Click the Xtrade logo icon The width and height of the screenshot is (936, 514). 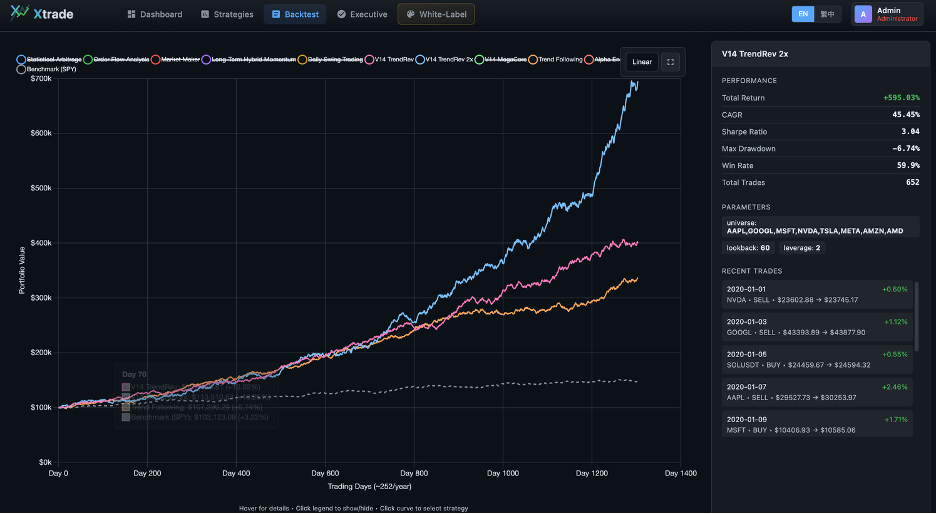tap(19, 14)
